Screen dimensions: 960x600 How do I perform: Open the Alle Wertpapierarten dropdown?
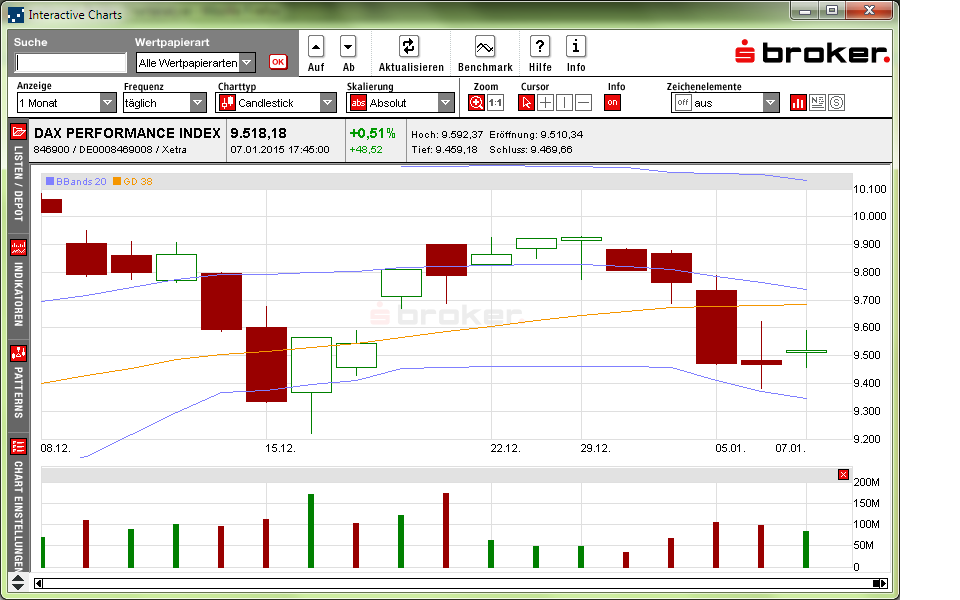click(x=196, y=62)
